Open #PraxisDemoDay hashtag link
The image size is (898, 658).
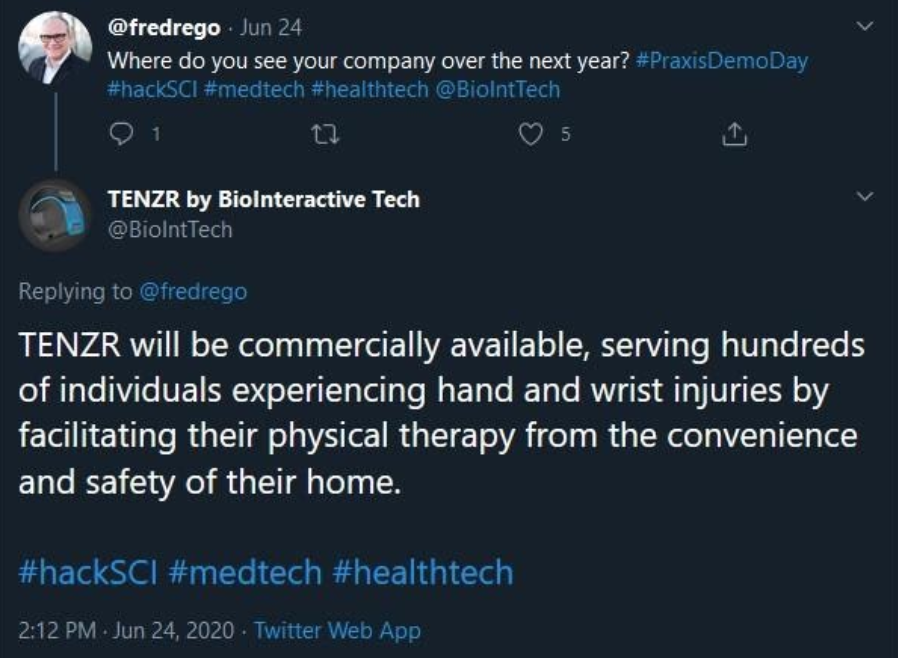pyautogui.click(x=721, y=60)
